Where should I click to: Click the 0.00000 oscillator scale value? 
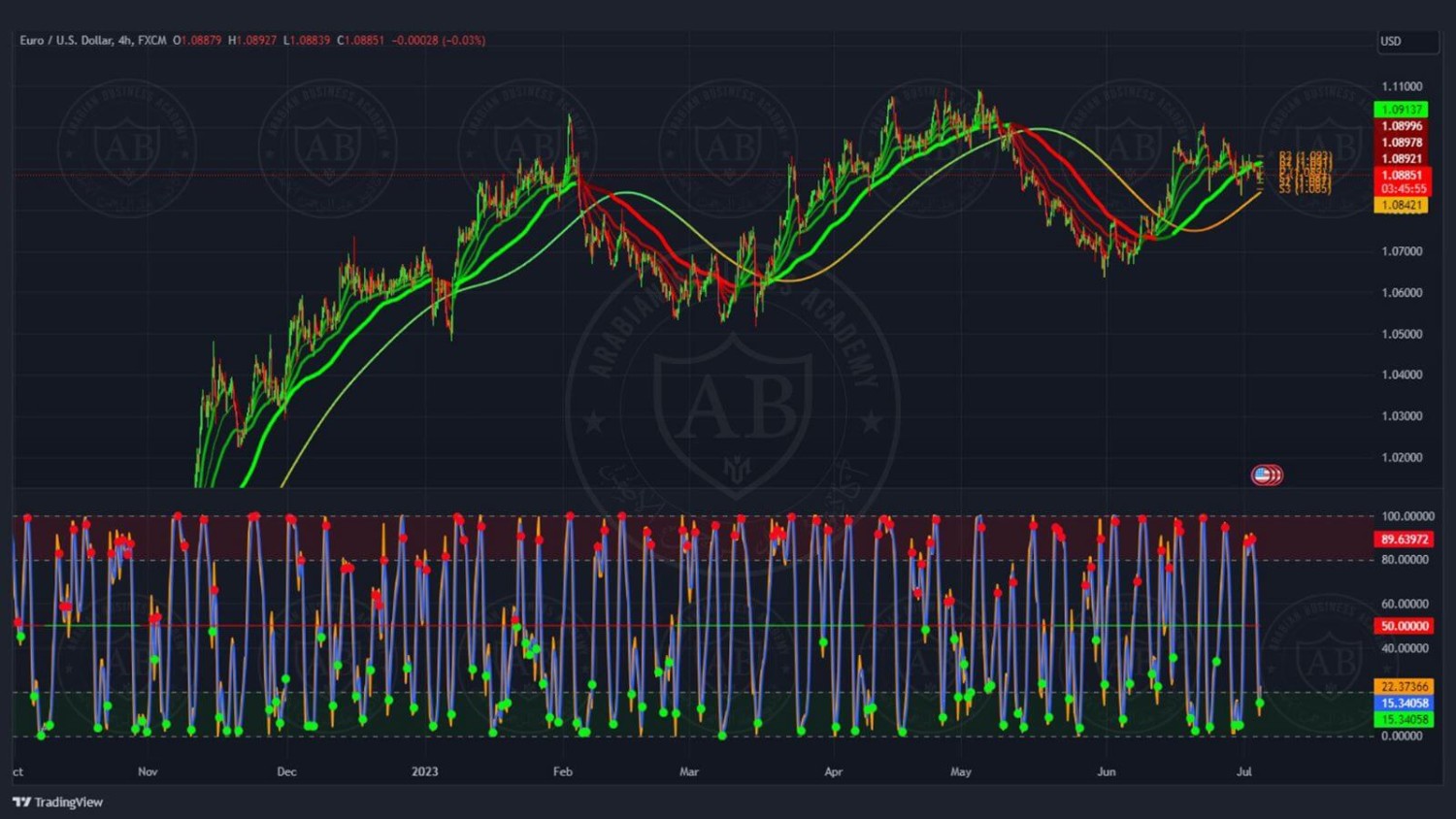[x=1402, y=737]
